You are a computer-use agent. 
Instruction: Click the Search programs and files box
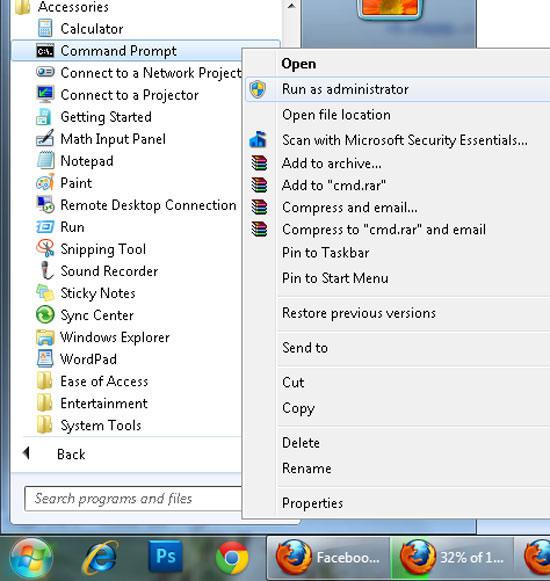tap(133, 498)
